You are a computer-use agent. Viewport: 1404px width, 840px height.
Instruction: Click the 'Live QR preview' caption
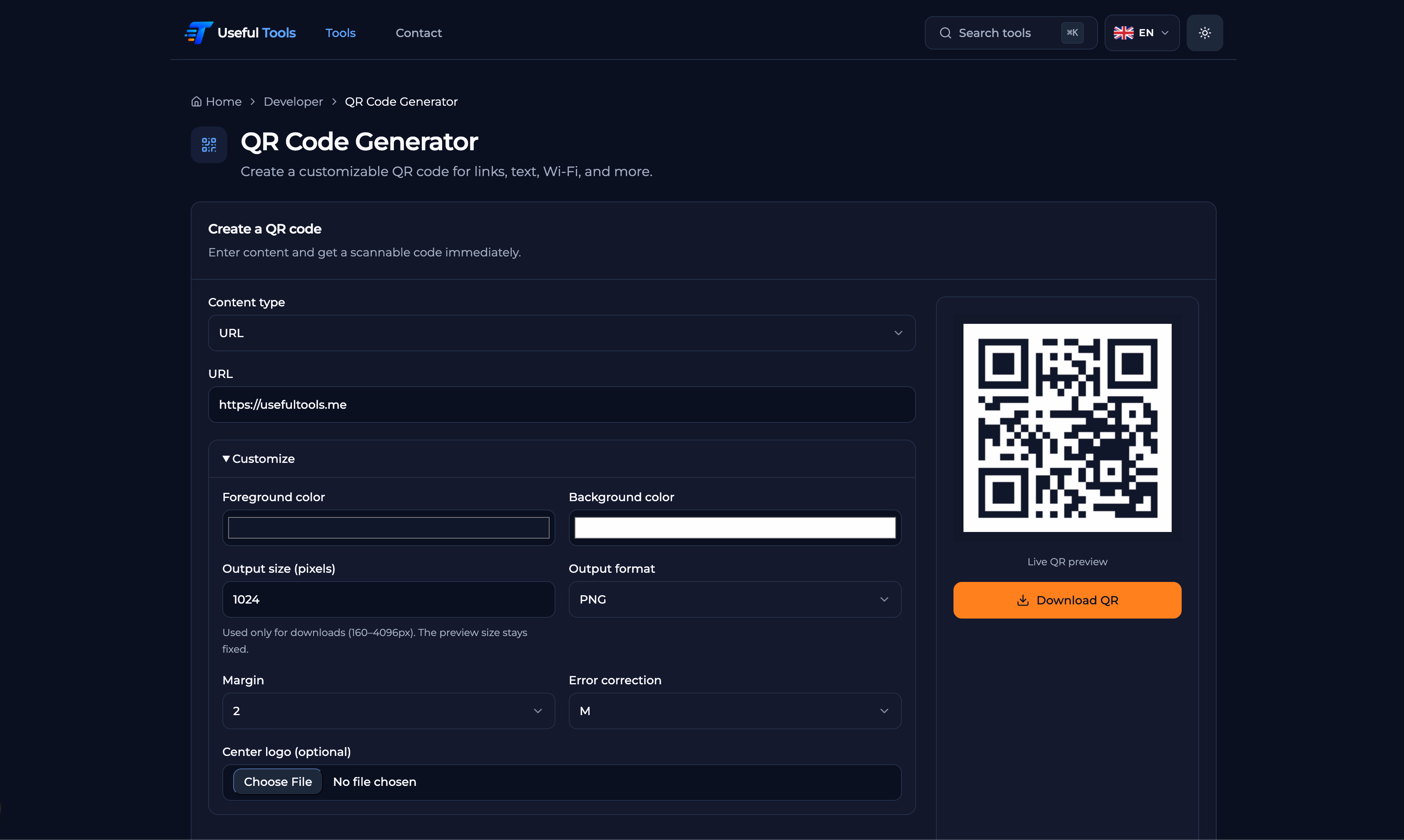click(x=1067, y=562)
